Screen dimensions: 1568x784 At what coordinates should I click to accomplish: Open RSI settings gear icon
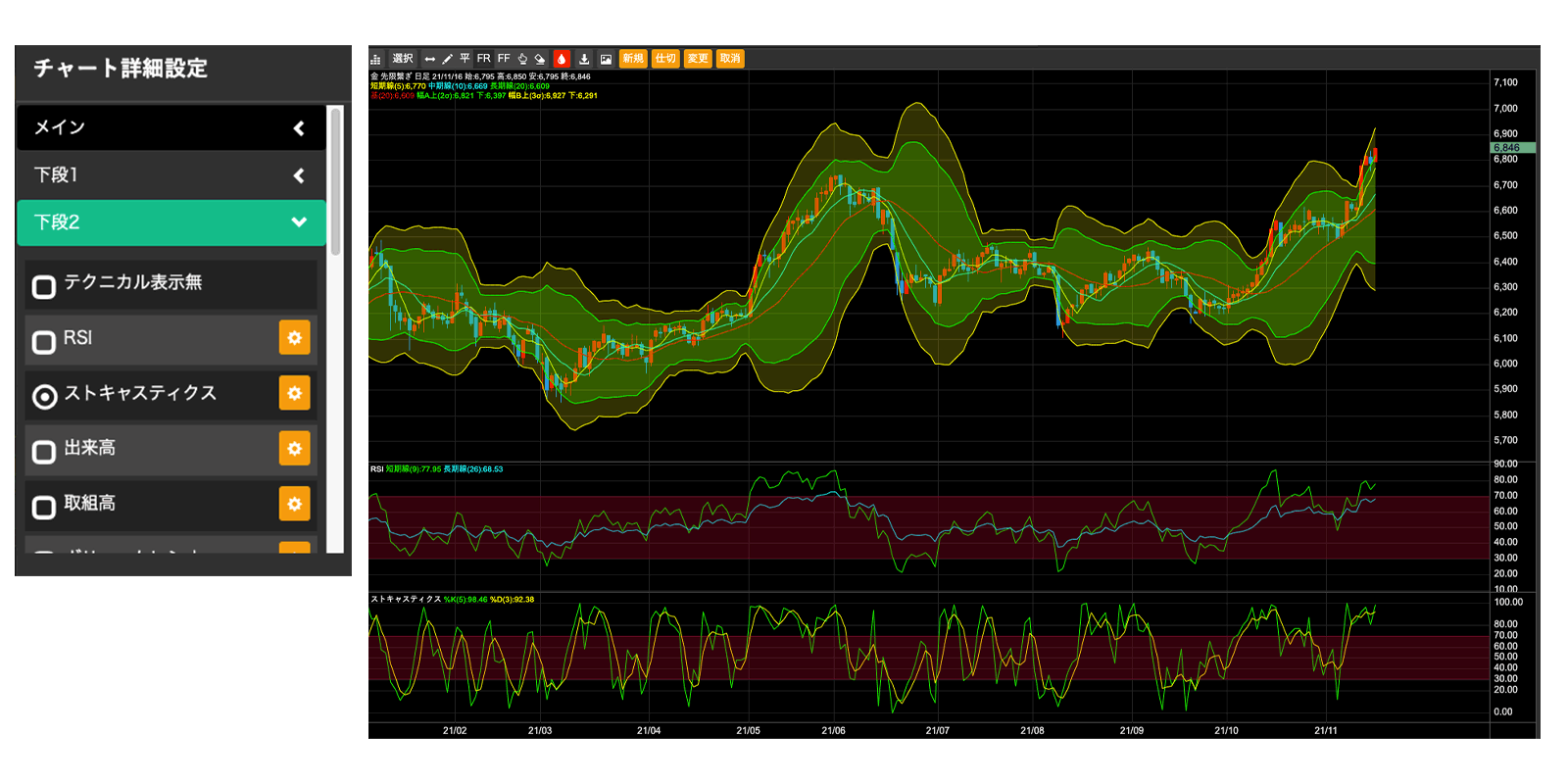coord(294,338)
